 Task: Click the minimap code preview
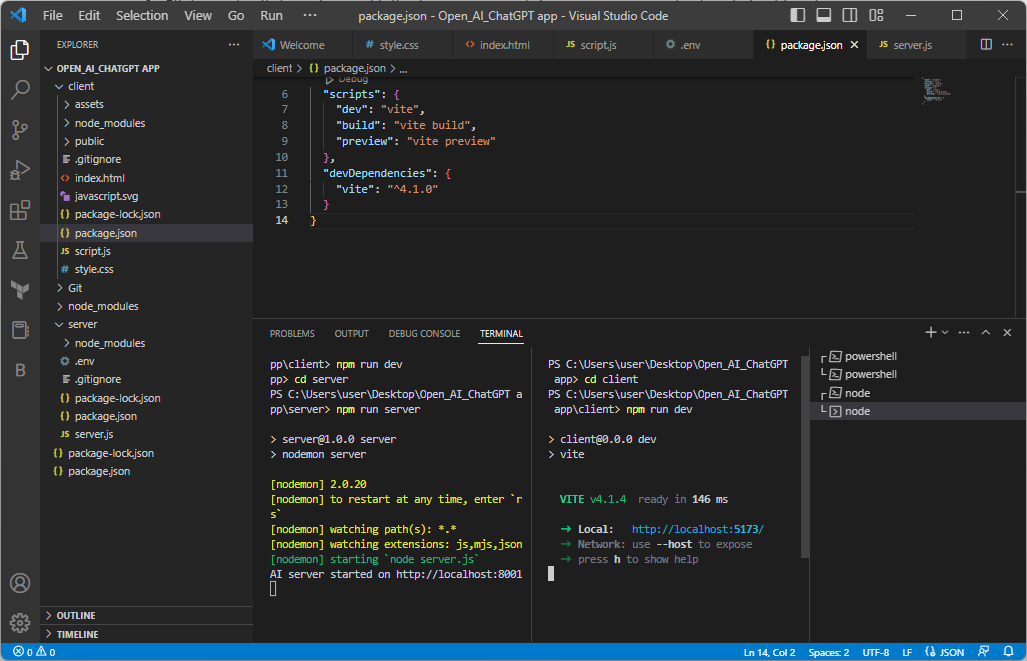pos(936,90)
